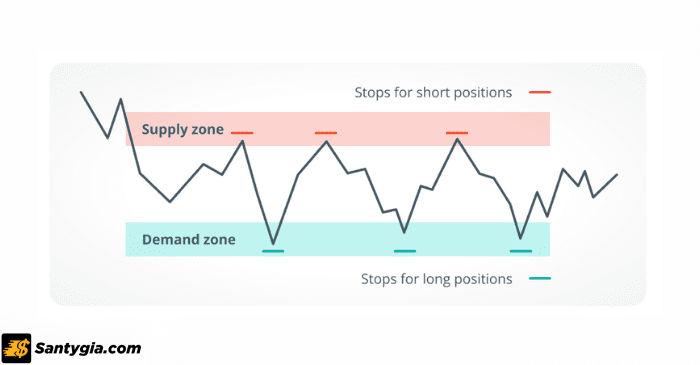
Task: Click the first teal stop marker in Demand zone
Action: point(273,251)
